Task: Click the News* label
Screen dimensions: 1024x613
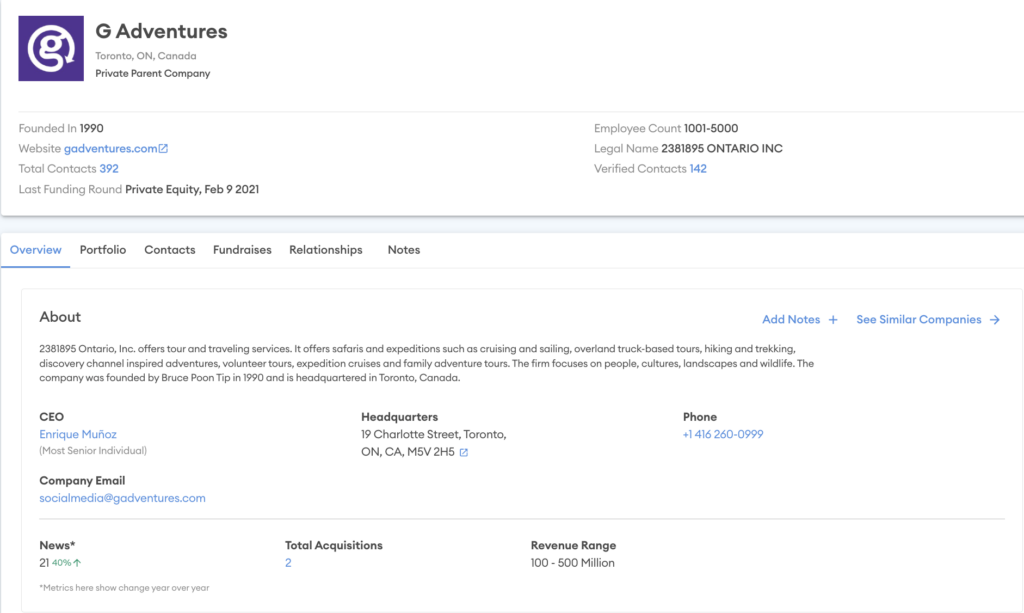Action: point(57,545)
